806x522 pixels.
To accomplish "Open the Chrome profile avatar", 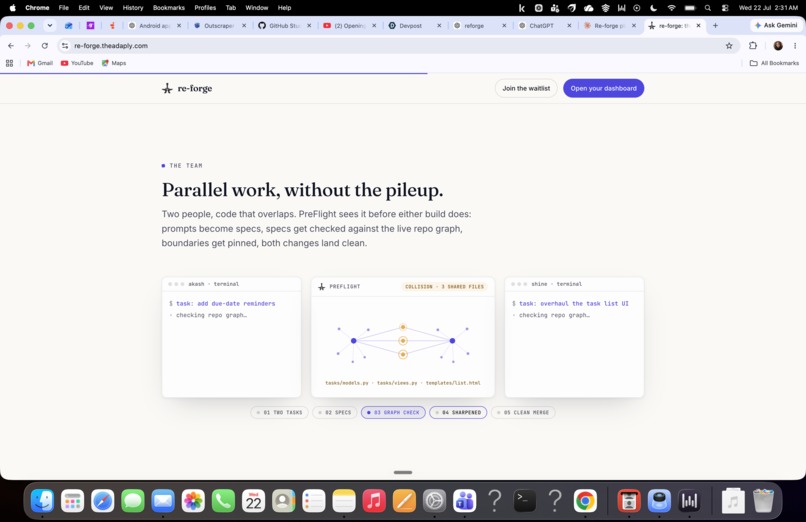I will point(778,46).
